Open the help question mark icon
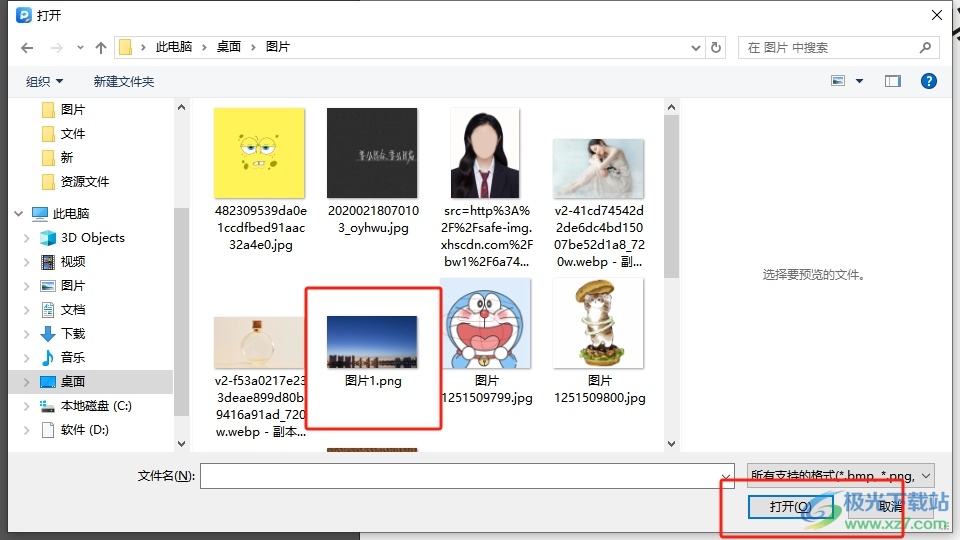The width and height of the screenshot is (960, 540). (x=928, y=81)
